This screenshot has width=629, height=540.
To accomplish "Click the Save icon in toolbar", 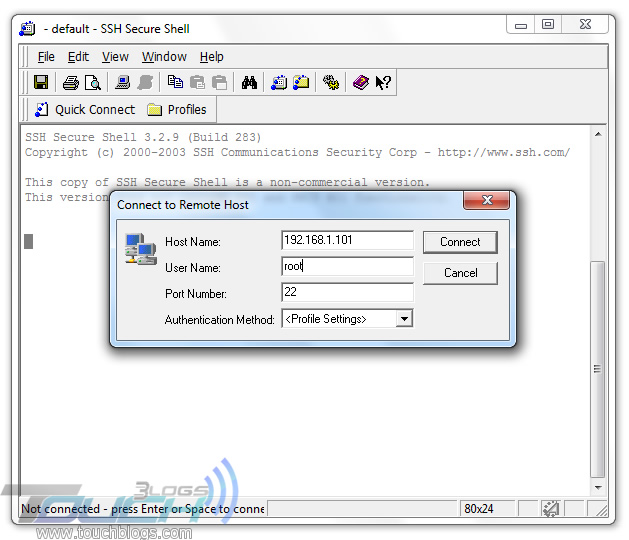I will pos(41,83).
